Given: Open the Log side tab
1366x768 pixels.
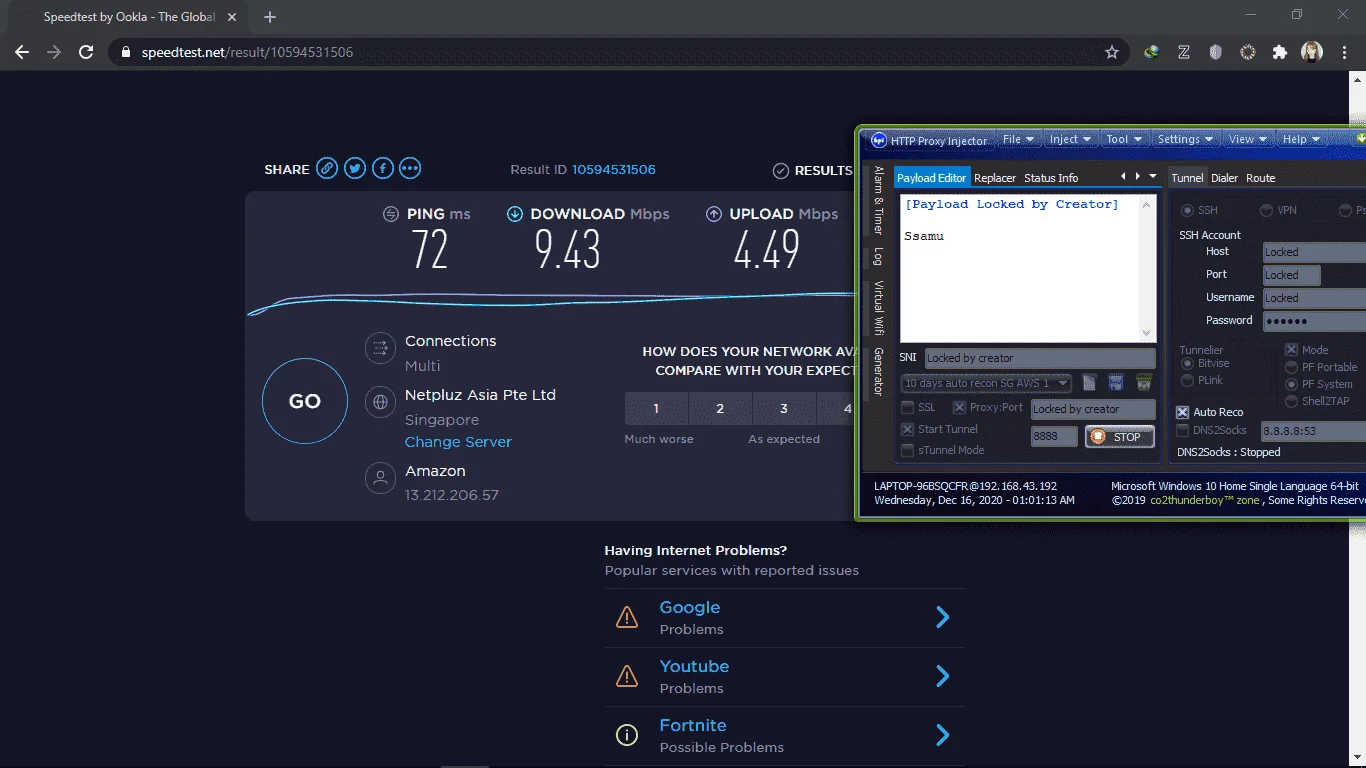Looking at the screenshot, I should coord(878,257).
